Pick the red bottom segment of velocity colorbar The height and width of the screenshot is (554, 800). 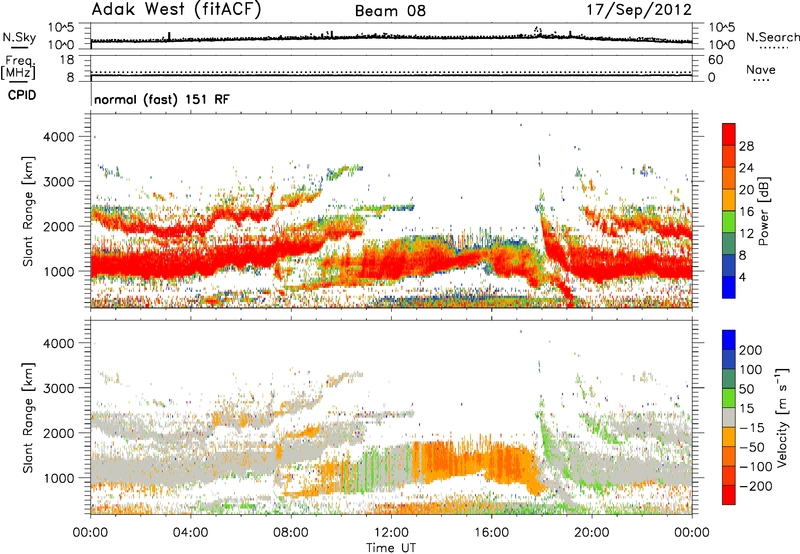[729, 495]
